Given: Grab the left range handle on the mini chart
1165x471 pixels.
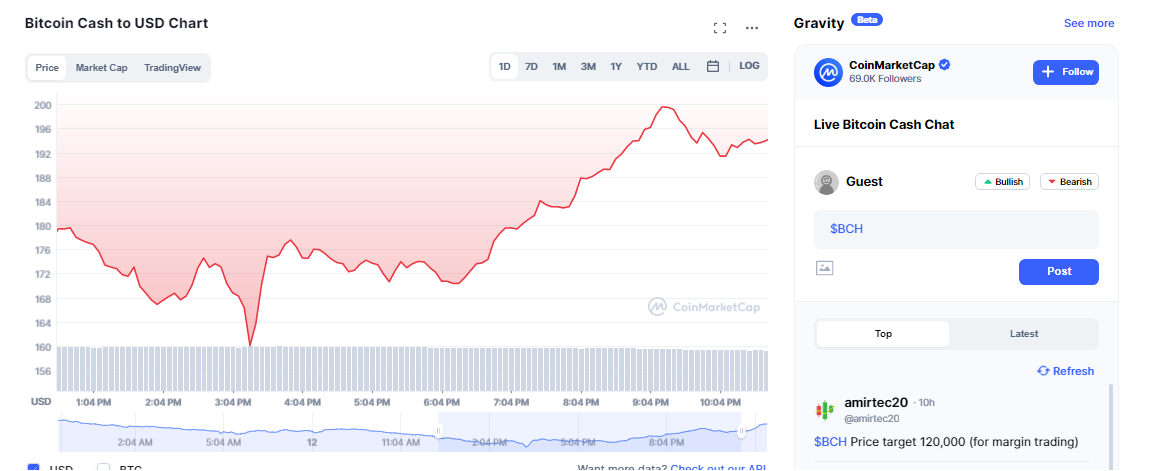Looking at the screenshot, I should (438, 431).
